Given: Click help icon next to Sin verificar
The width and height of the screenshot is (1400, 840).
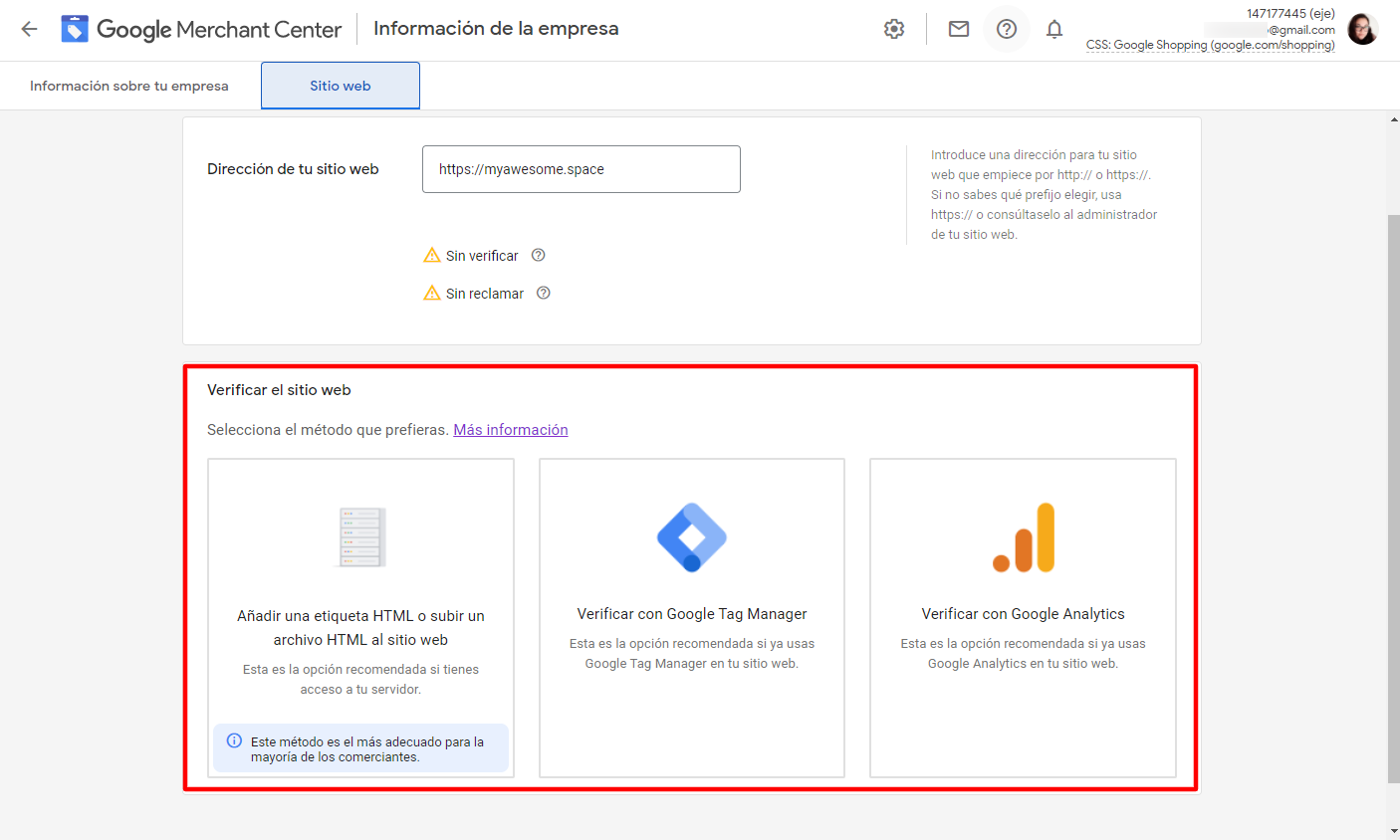Looking at the screenshot, I should coord(539,255).
